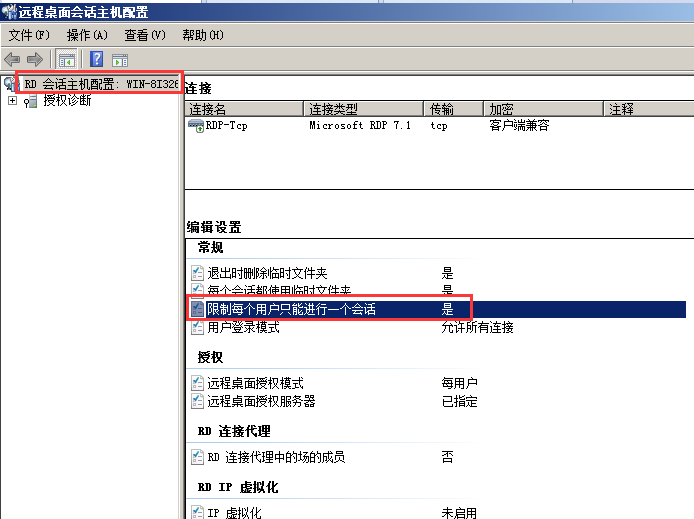Click the 远程桌面授权模式 setting icon

197,383
